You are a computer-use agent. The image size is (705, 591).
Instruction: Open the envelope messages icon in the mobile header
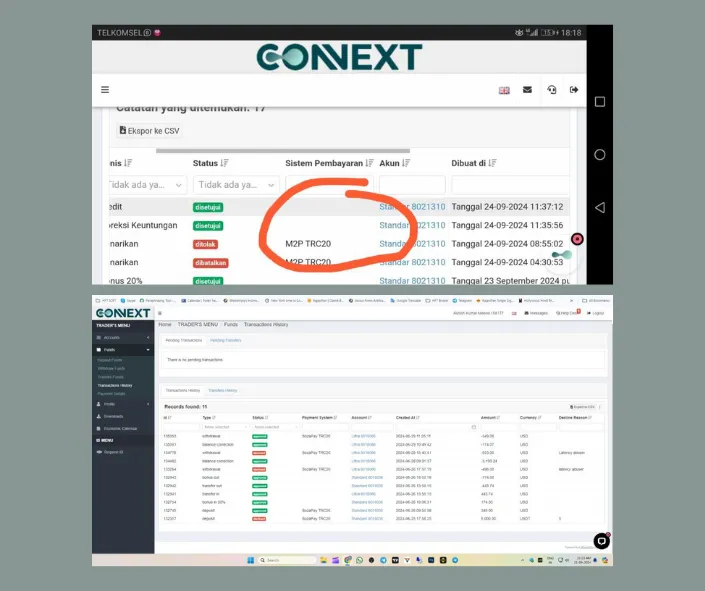tap(527, 90)
